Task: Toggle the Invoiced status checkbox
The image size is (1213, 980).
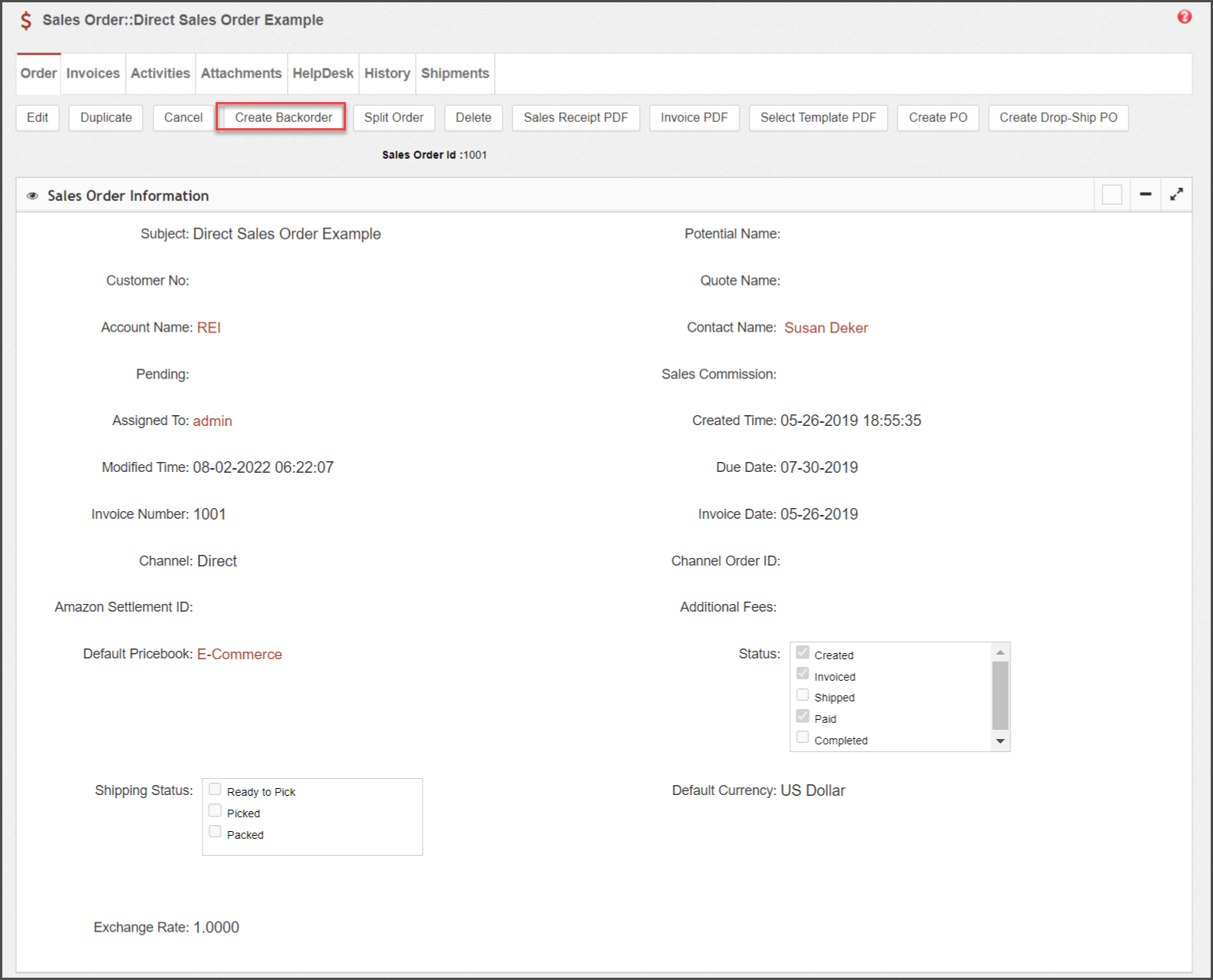Action: [803, 674]
